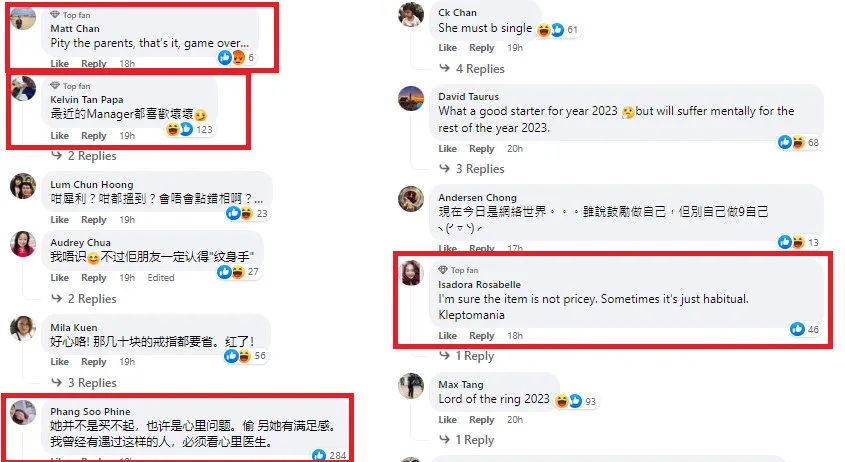
Task: Reply to Audrey Chua's comment
Action: pos(94,278)
